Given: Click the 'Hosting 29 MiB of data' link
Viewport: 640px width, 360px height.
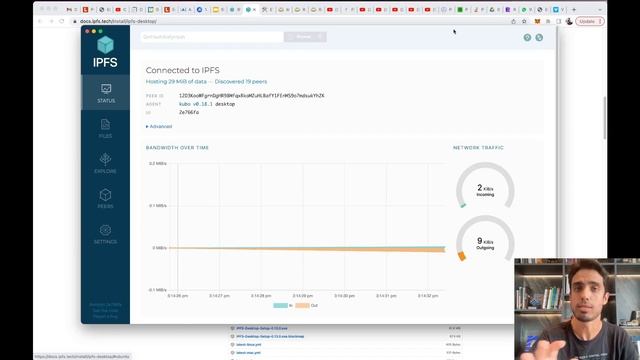Looking at the screenshot, I should coord(176,82).
